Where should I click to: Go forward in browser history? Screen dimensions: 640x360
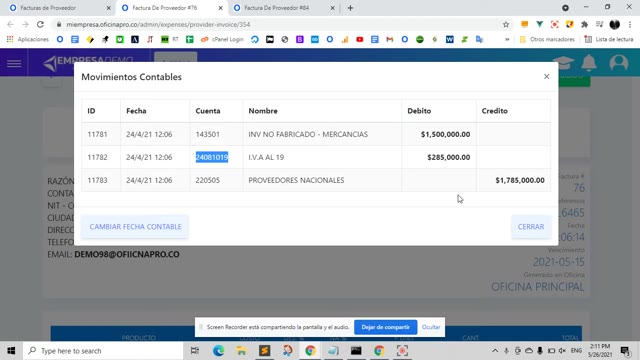coord(25,24)
